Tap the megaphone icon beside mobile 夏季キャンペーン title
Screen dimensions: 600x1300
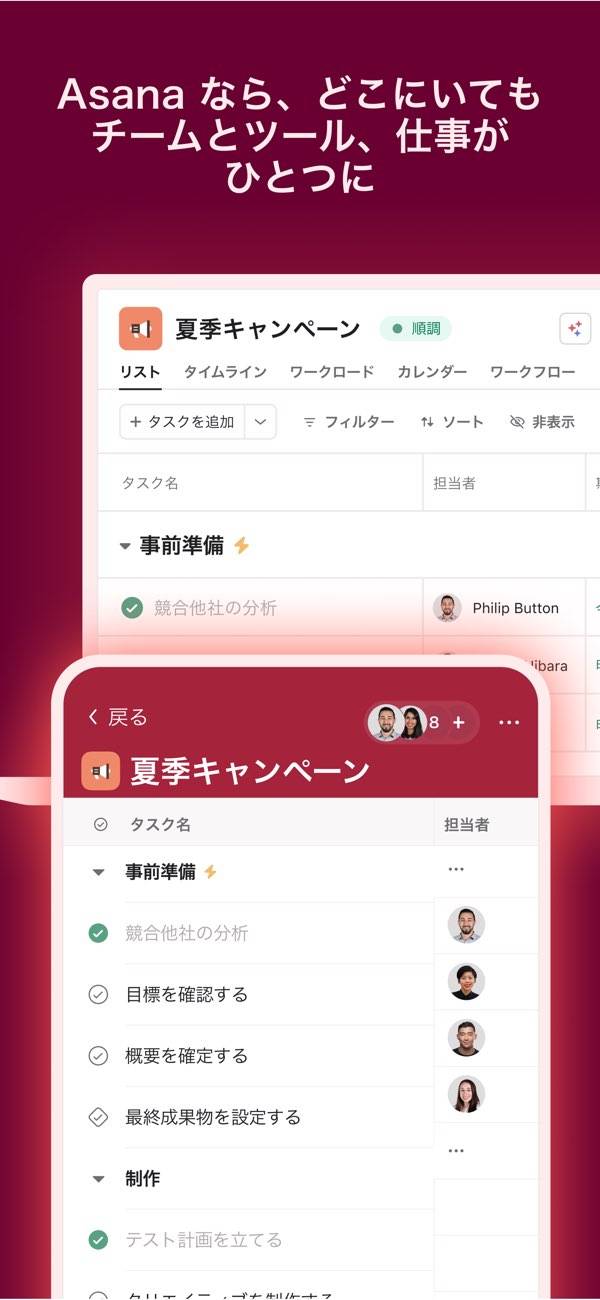point(100,771)
